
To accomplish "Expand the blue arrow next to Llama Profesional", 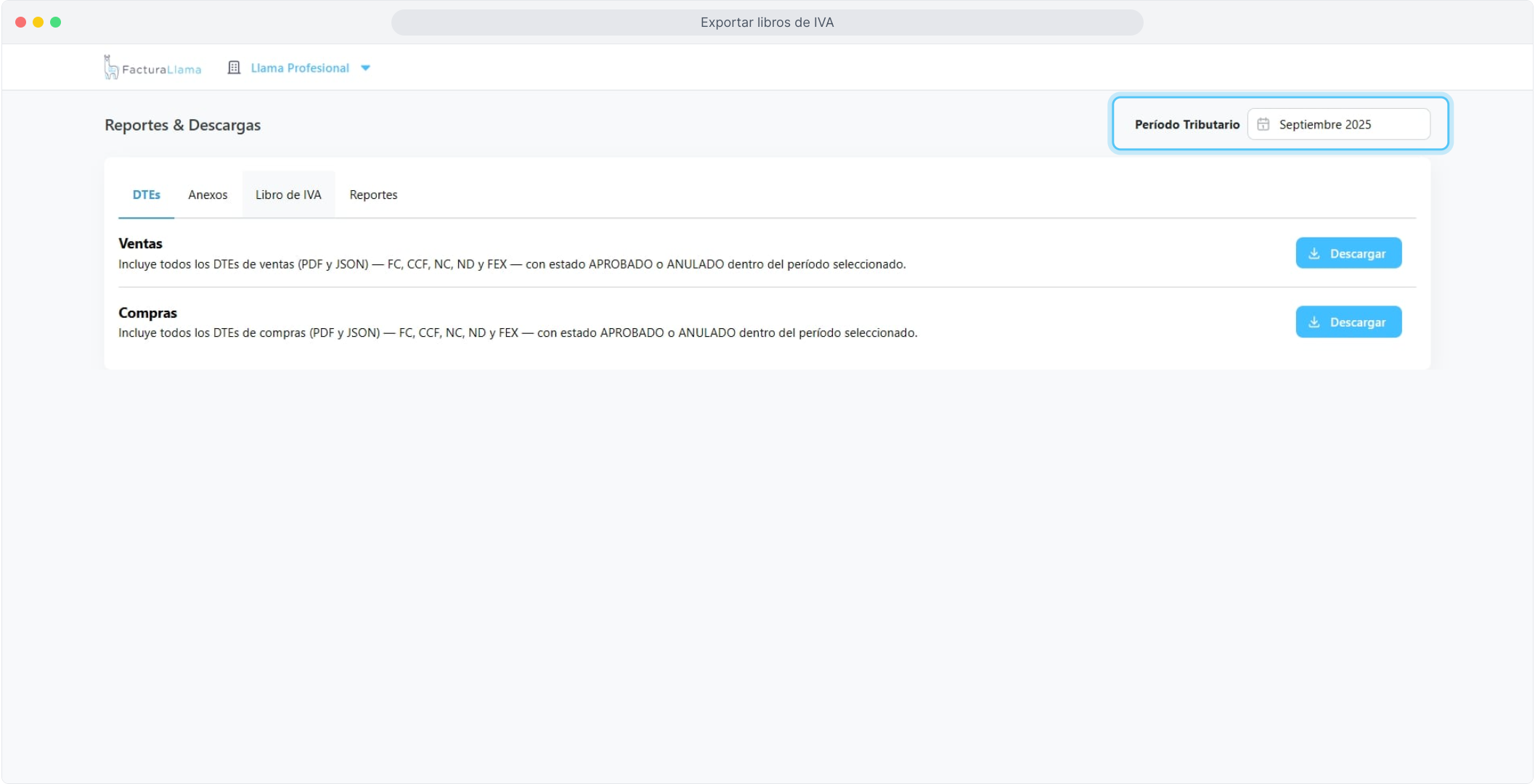I will click(x=366, y=68).
